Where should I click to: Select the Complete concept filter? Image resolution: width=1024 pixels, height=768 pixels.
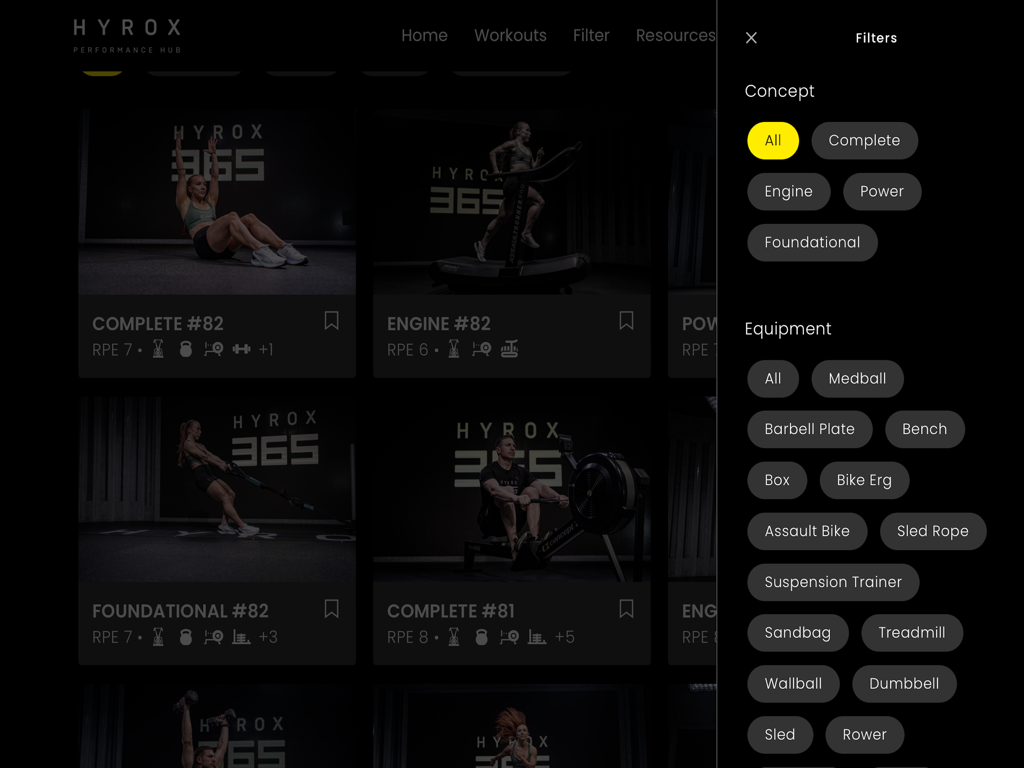click(x=864, y=140)
